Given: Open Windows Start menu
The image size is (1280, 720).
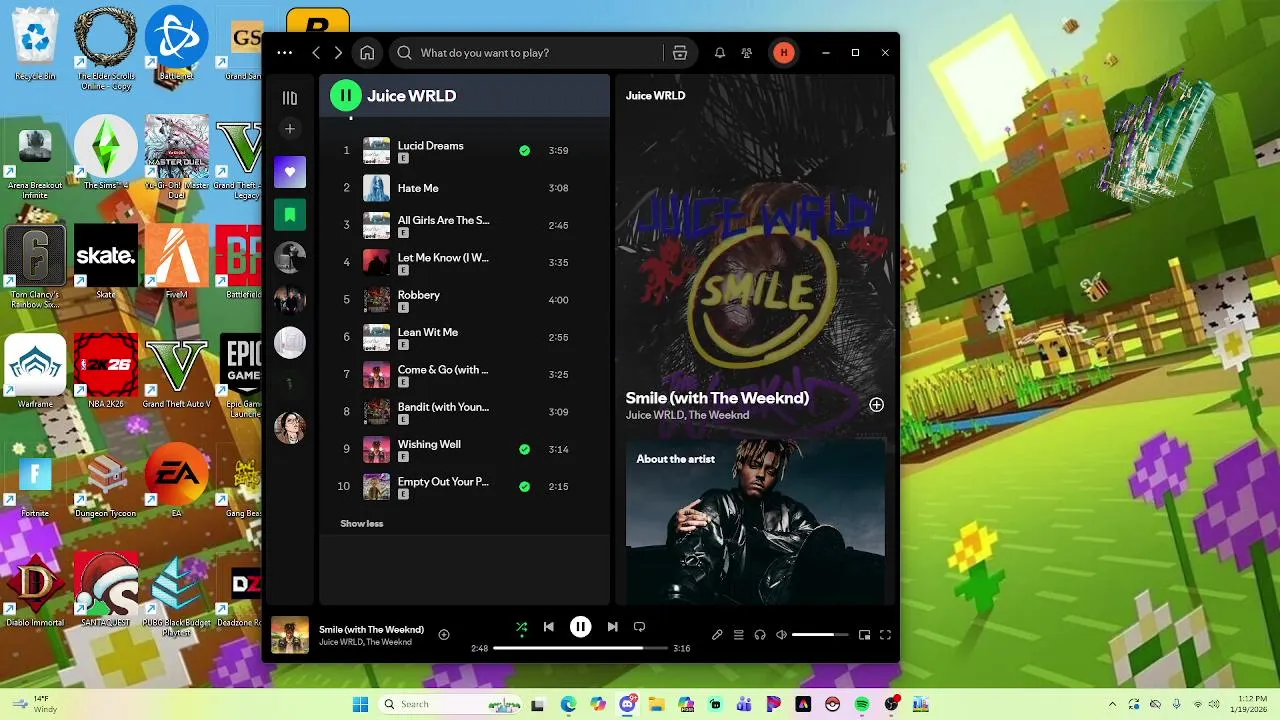Looking at the screenshot, I should [x=360, y=705].
